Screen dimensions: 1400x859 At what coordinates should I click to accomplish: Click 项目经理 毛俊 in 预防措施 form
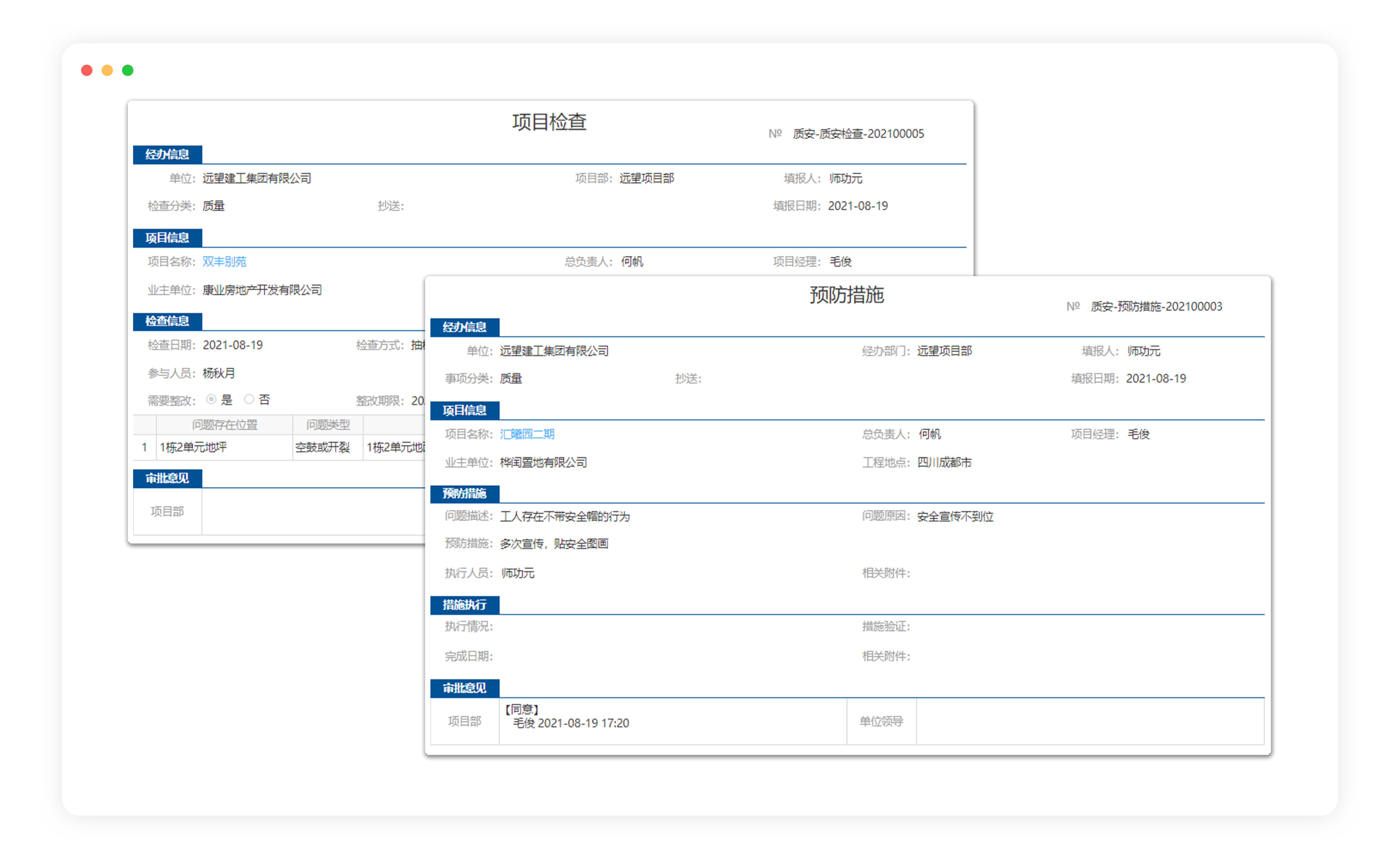(1139, 434)
